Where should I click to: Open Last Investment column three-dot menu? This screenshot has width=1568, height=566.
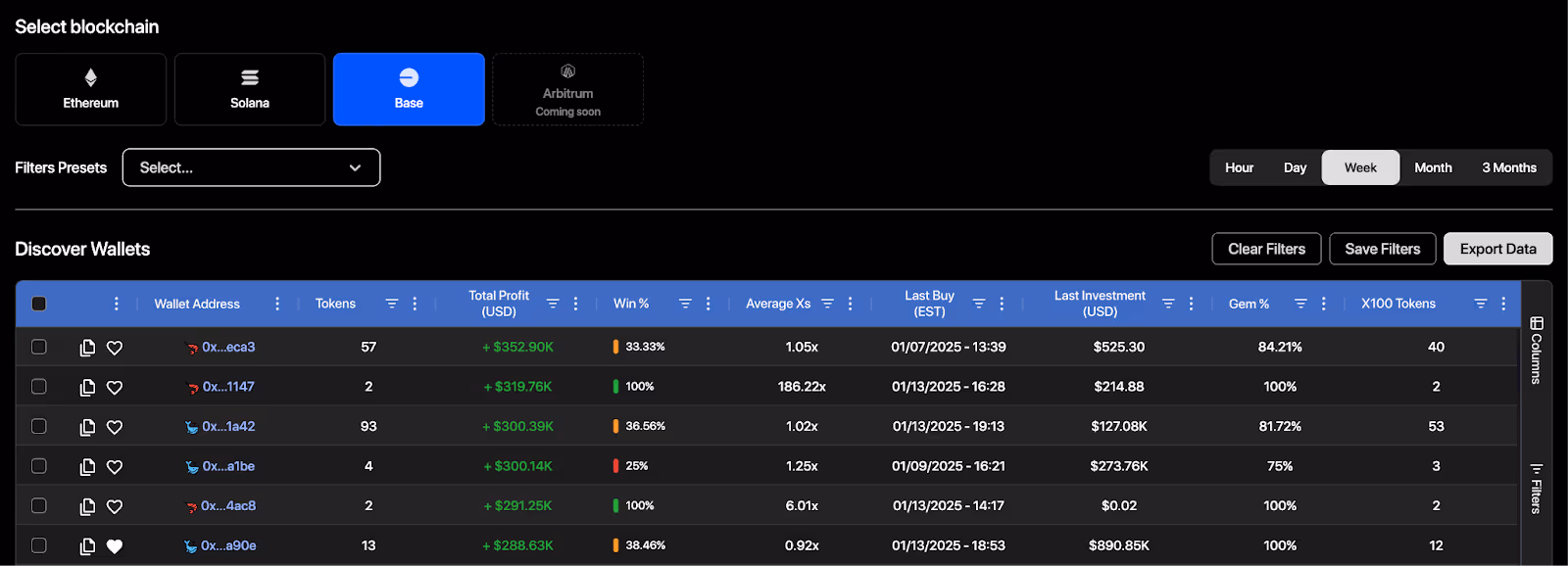coord(1191,304)
